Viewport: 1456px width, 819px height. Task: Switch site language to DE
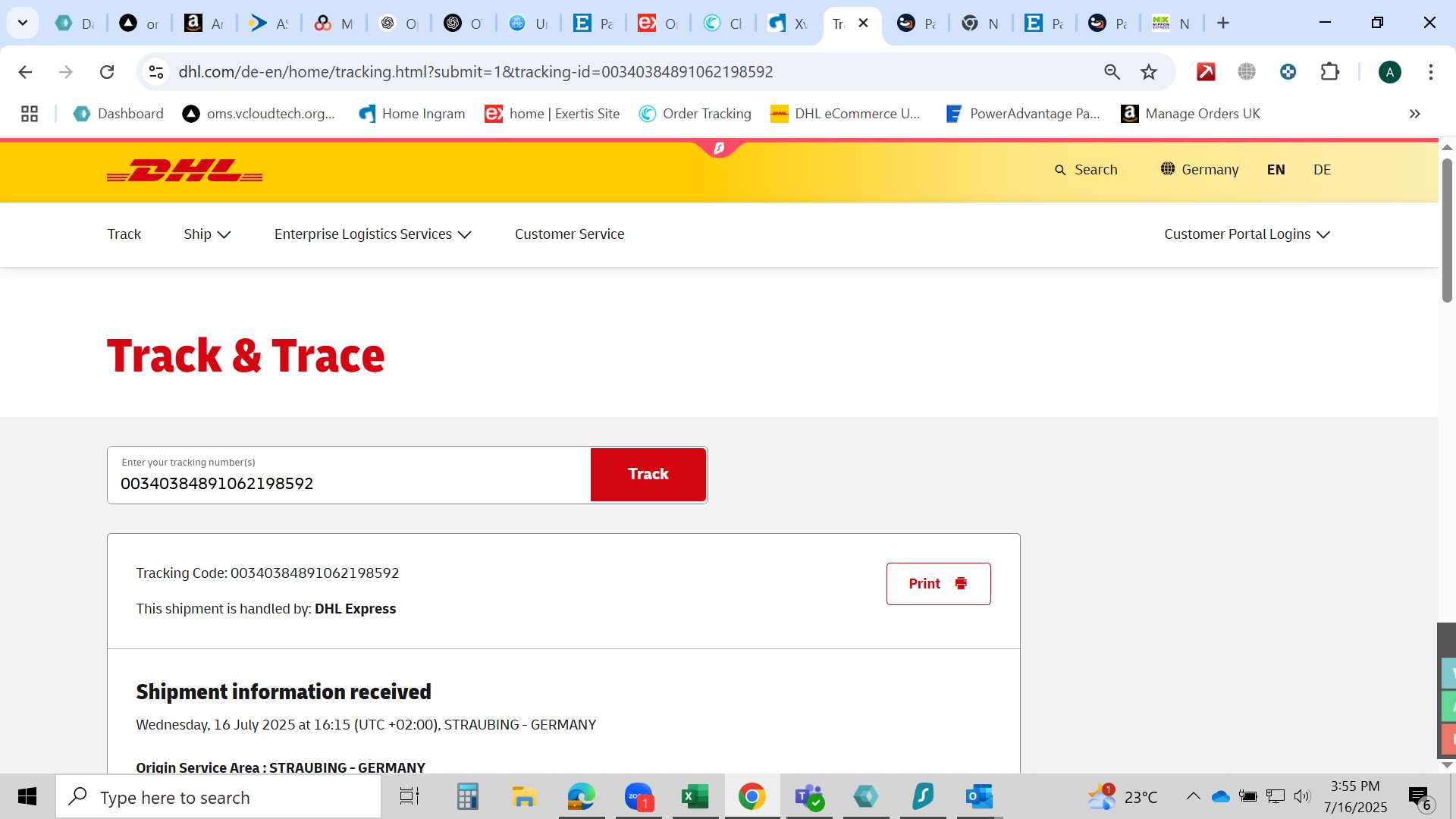click(x=1322, y=170)
